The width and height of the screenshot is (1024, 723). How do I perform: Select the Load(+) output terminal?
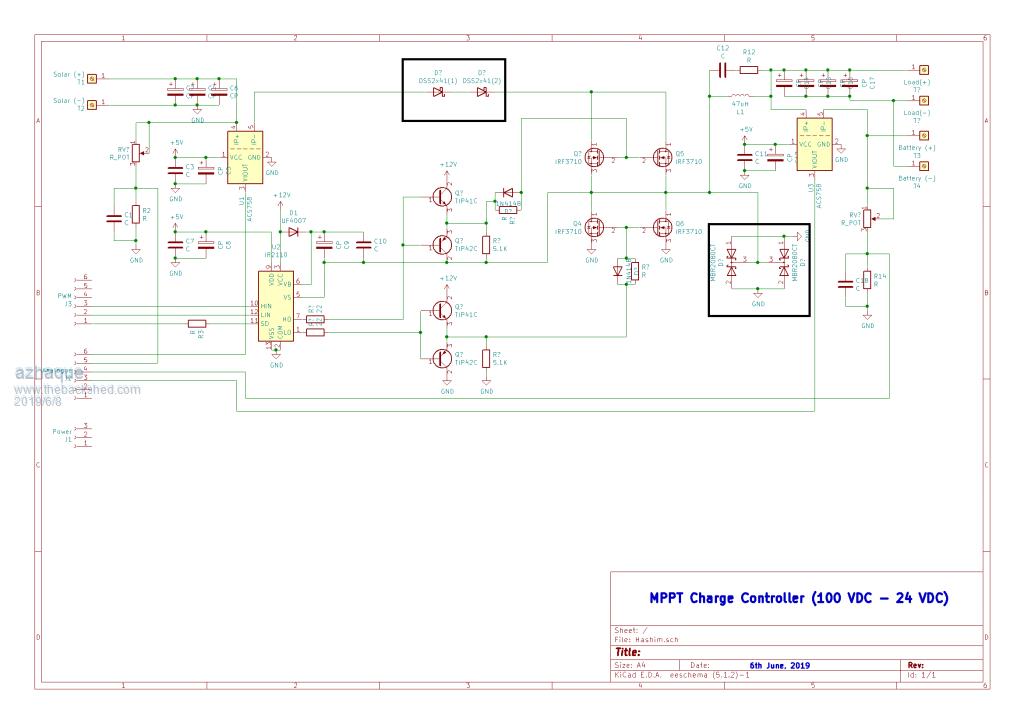(x=924, y=71)
